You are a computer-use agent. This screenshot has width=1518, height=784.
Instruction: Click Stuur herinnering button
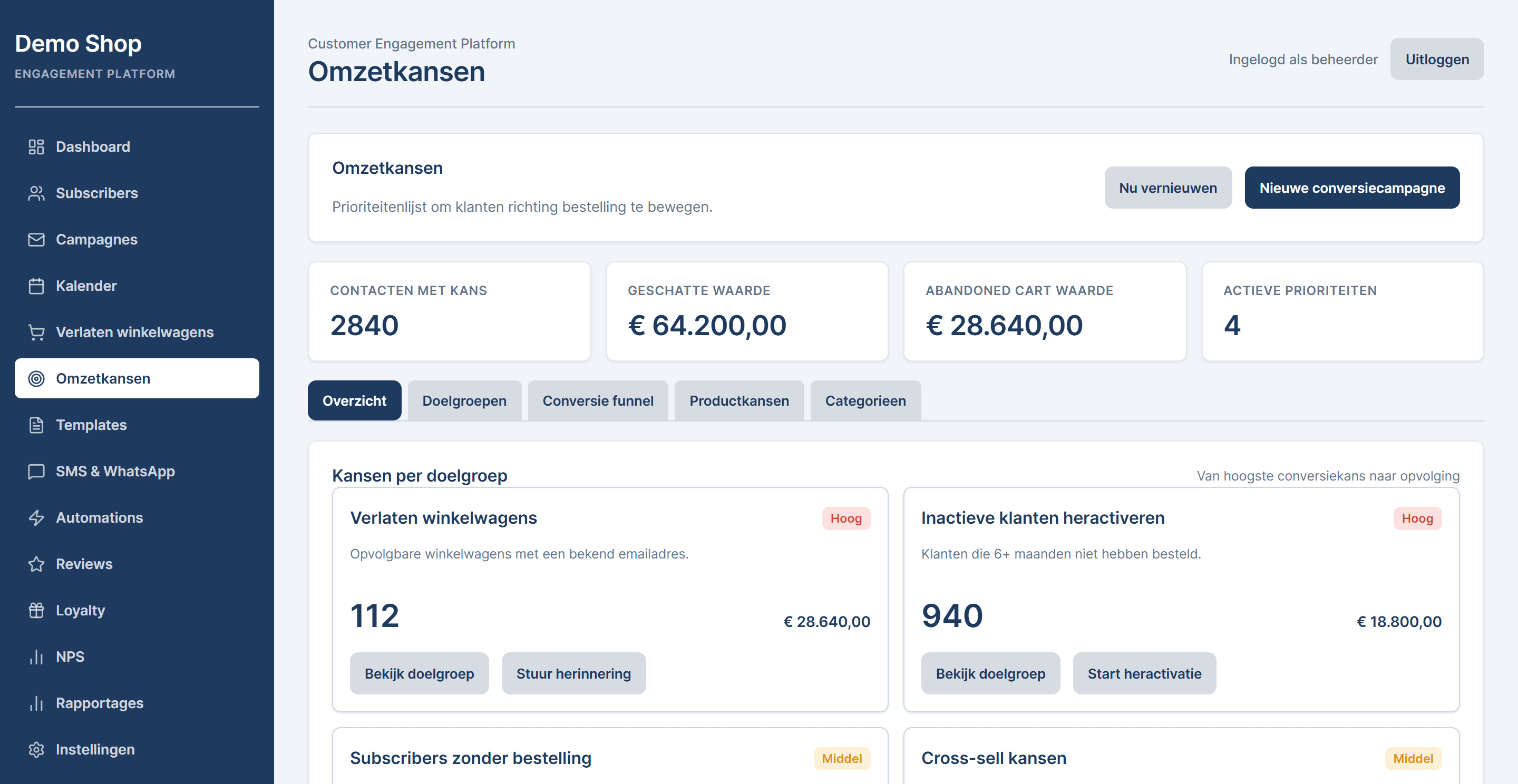(x=573, y=673)
